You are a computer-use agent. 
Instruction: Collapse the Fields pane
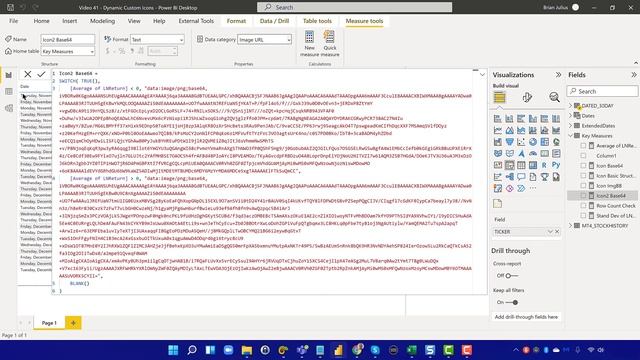(x=633, y=75)
